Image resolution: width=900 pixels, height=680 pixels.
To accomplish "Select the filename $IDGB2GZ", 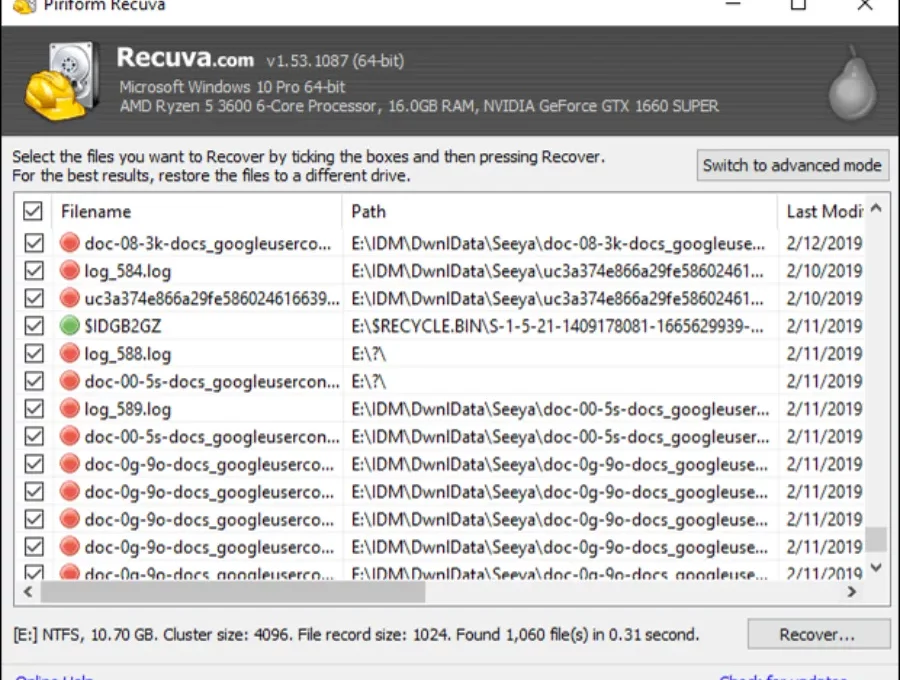I will coord(123,326).
